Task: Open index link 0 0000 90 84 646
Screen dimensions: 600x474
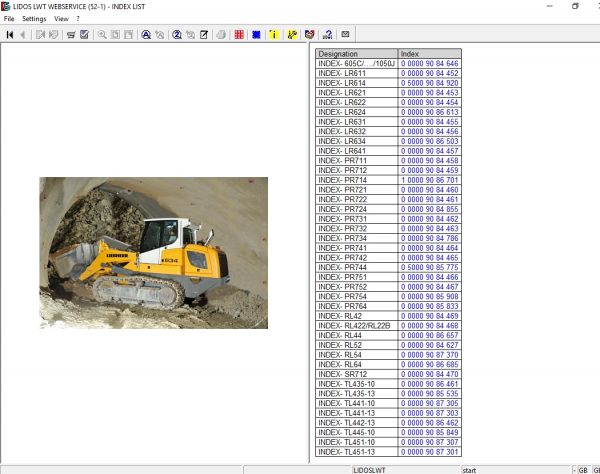Action: (x=430, y=64)
